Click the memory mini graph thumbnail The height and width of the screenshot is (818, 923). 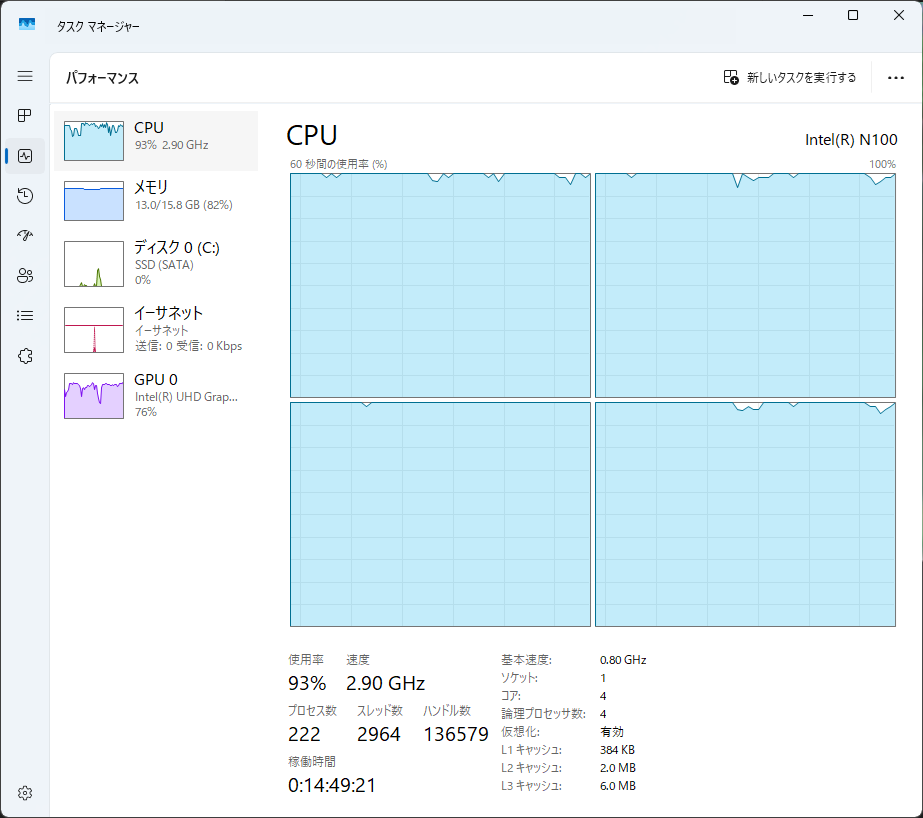click(94, 201)
